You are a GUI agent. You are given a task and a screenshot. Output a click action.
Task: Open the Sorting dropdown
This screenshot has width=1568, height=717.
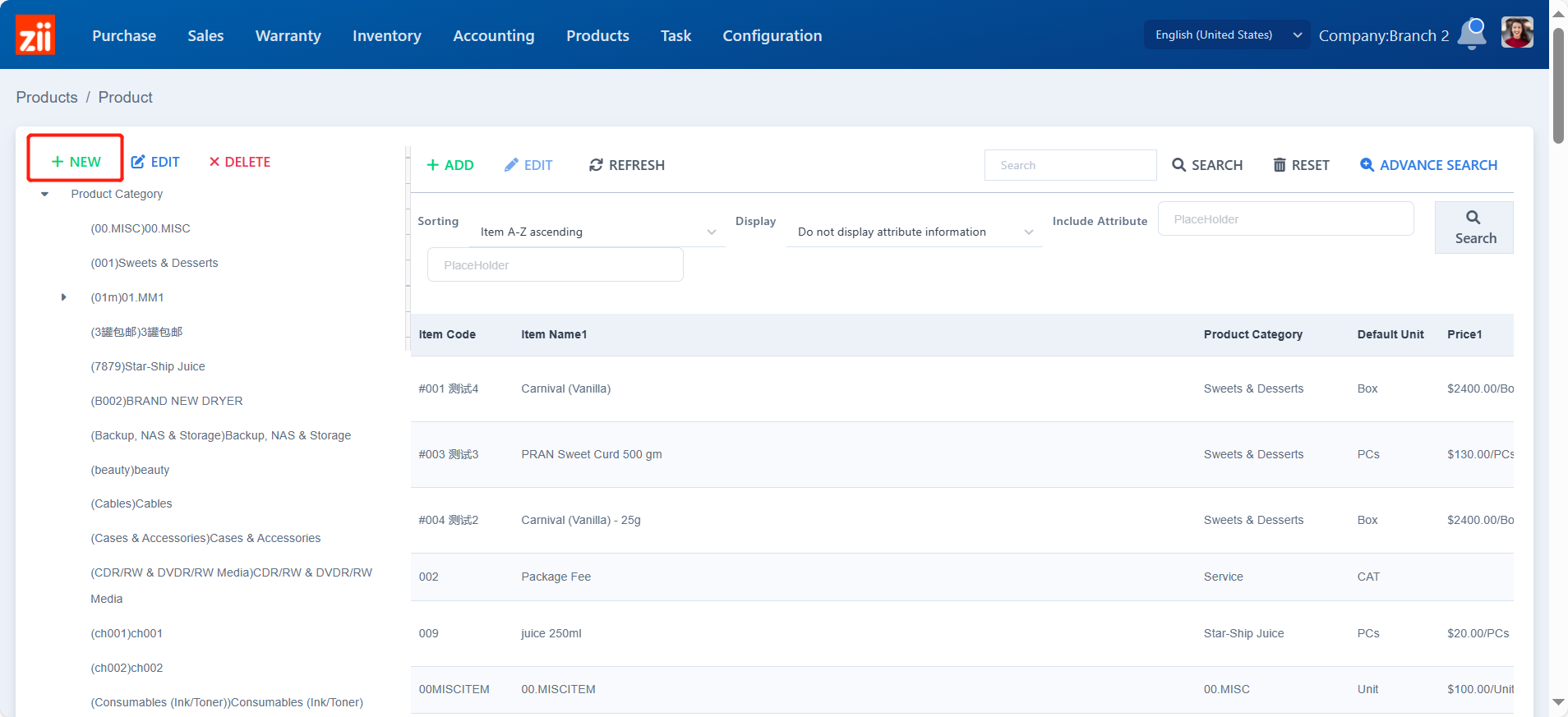pyautogui.click(x=597, y=232)
